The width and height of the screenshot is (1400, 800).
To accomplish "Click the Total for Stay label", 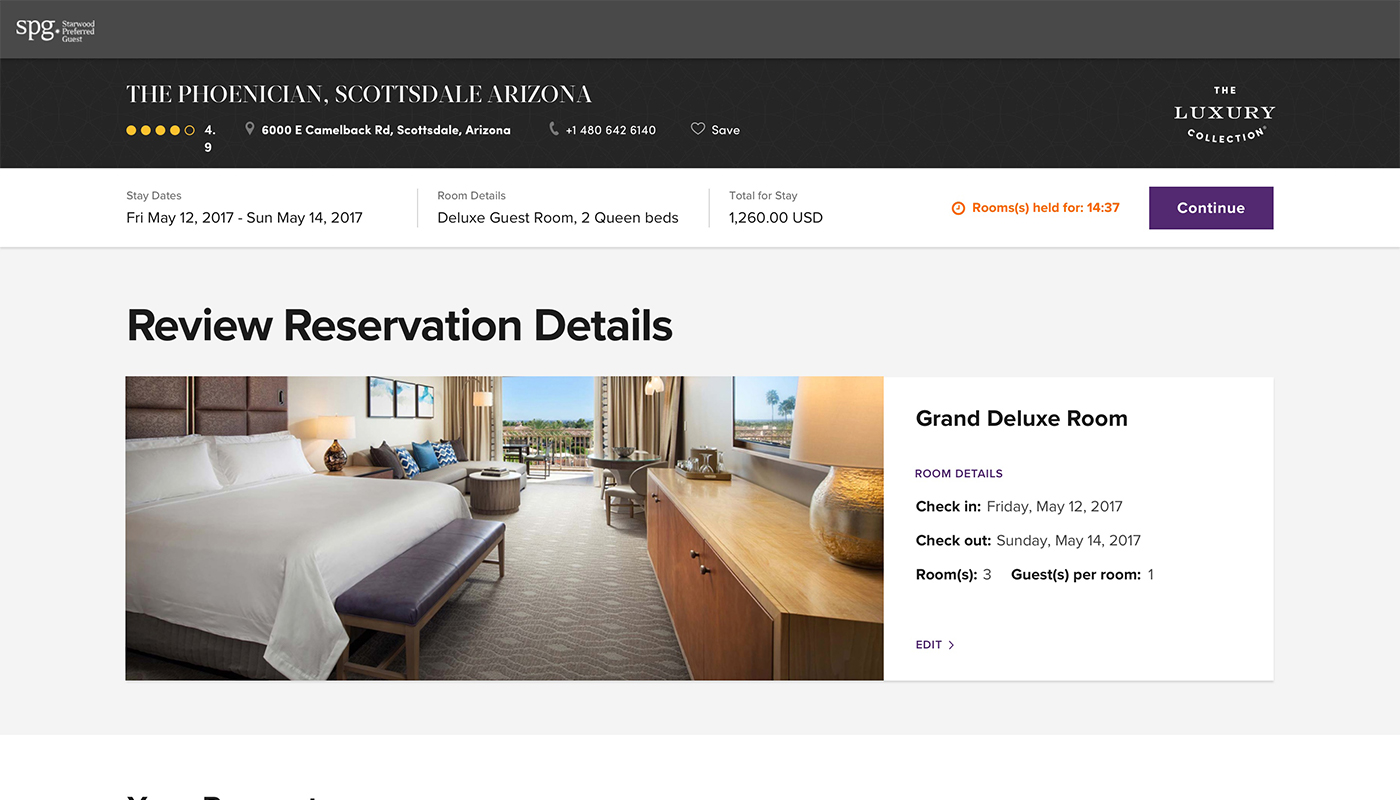I will (763, 196).
